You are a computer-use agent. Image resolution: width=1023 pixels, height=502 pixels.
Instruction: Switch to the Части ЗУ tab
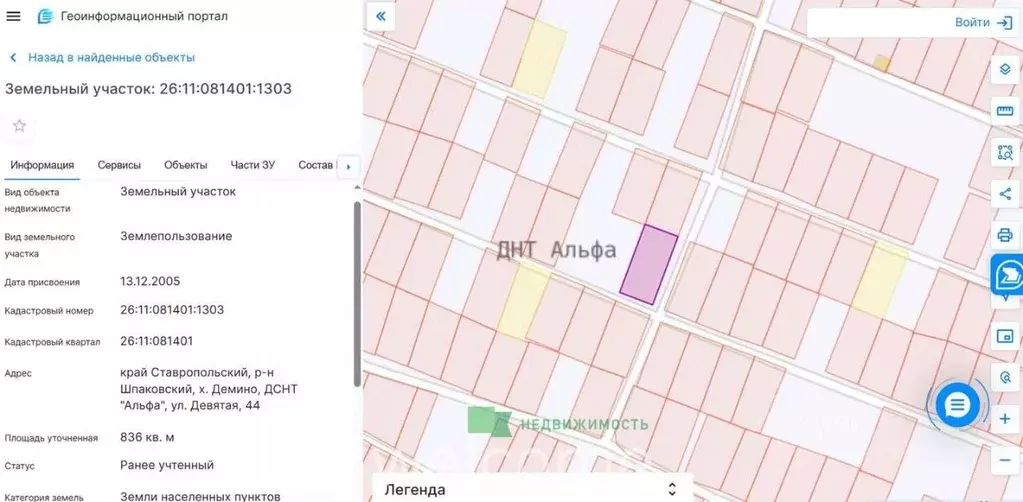pos(252,165)
